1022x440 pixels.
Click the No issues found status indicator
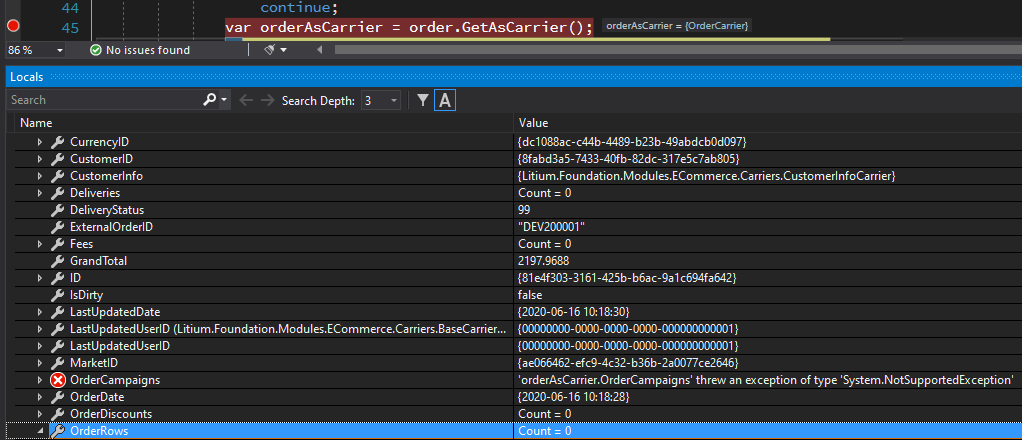click(x=141, y=50)
